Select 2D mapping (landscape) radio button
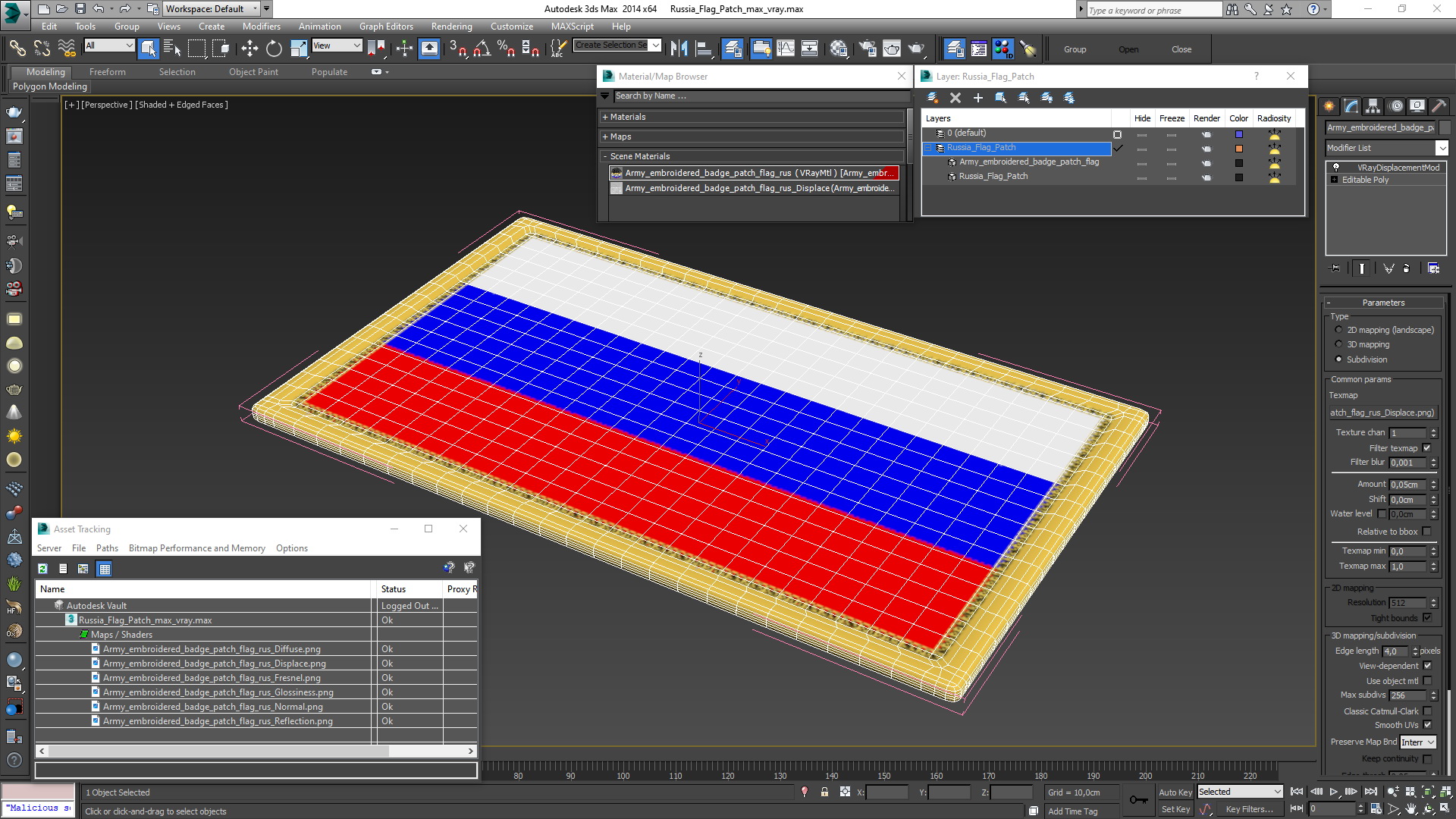 coord(1338,330)
